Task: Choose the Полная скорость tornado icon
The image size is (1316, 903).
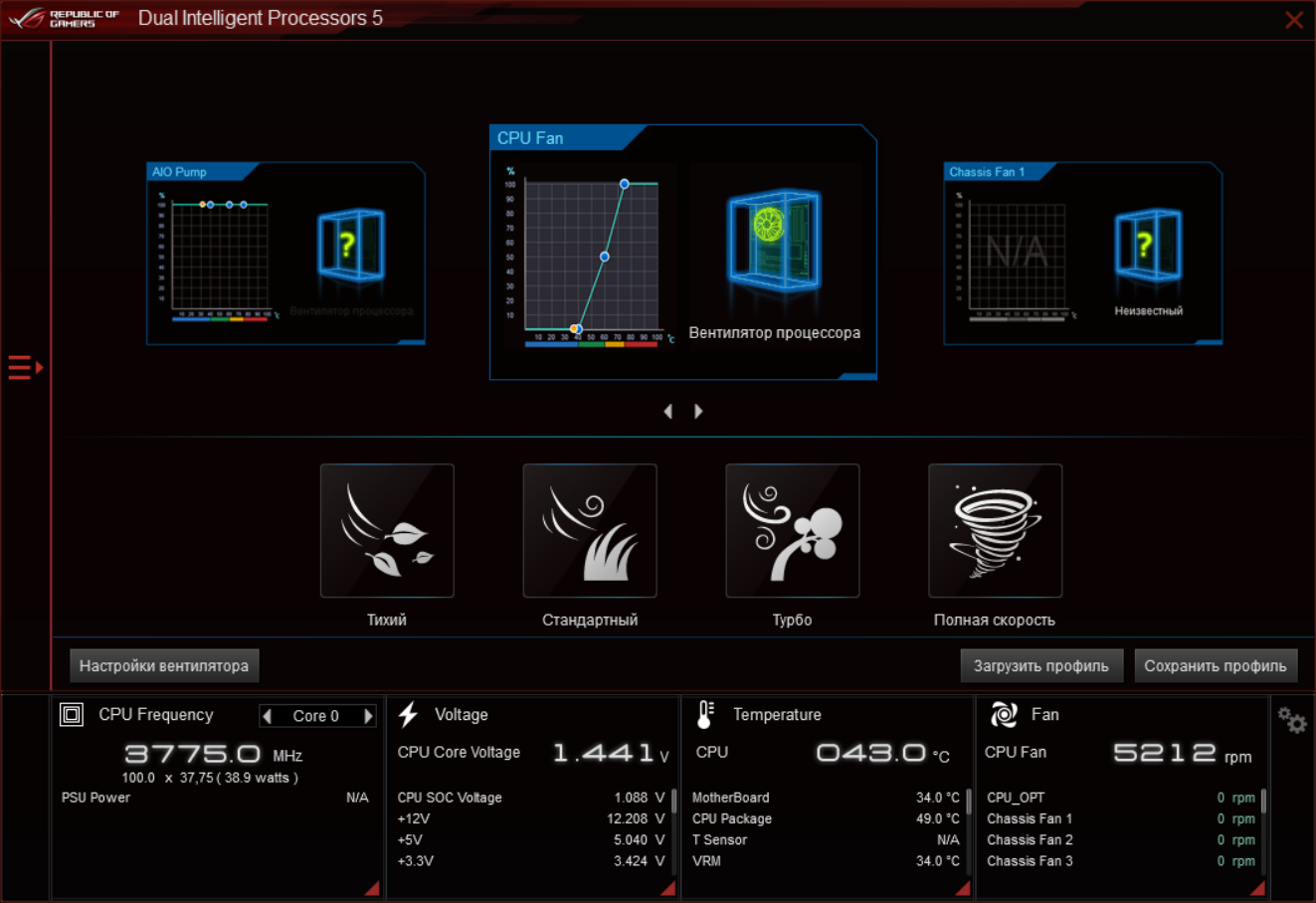Action: [996, 531]
